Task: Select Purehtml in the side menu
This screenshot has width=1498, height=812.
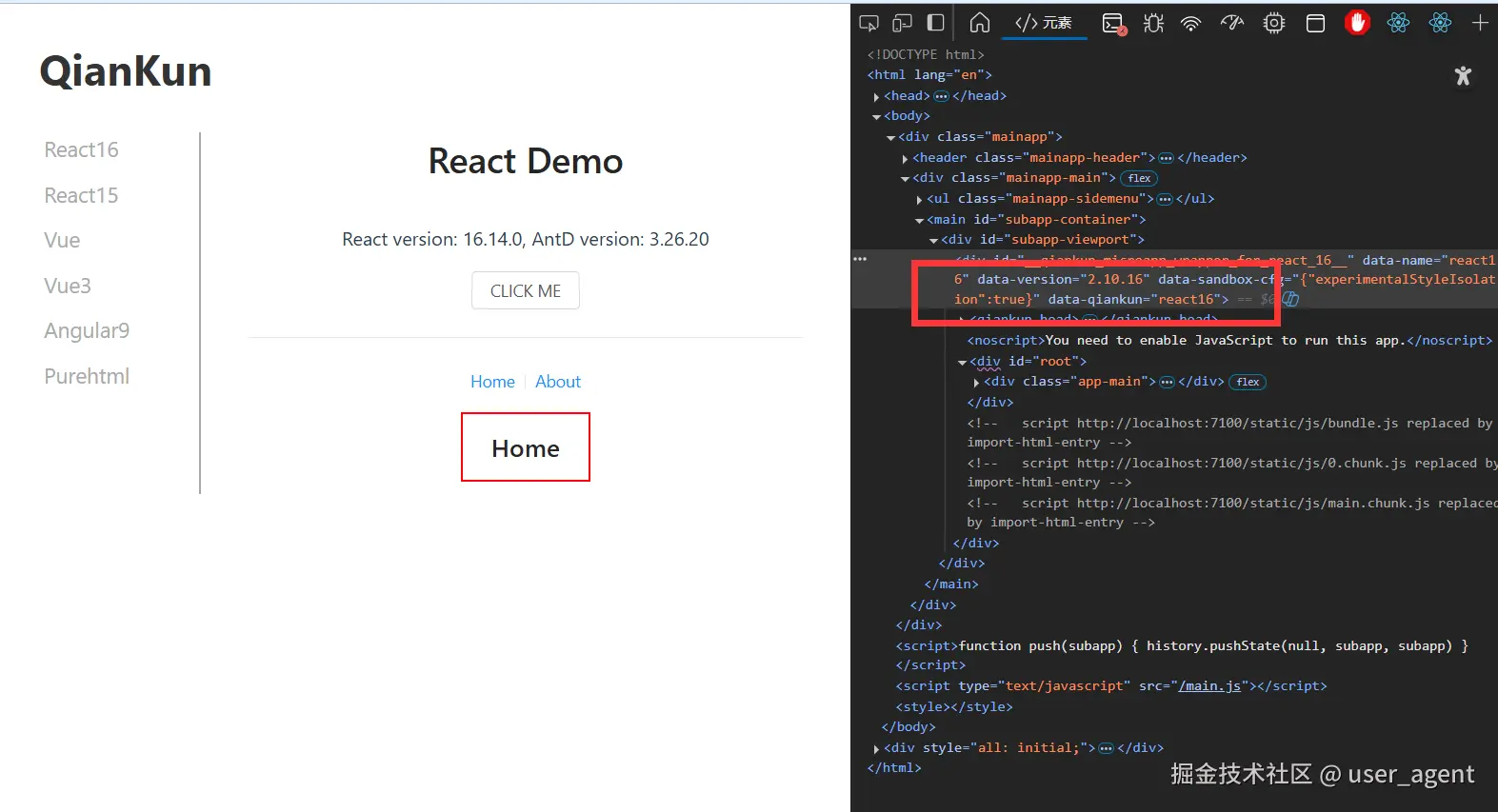Action: pos(87,376)
